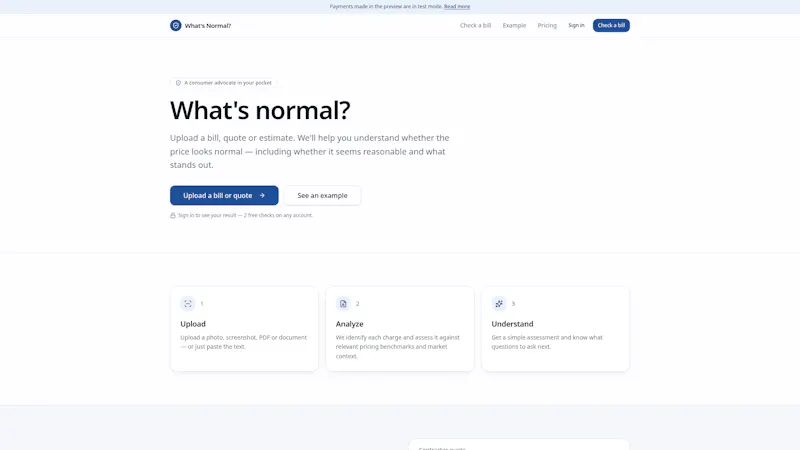
Task: Click the lock icon beside sign-in note
Action: (x=172, y=215)
